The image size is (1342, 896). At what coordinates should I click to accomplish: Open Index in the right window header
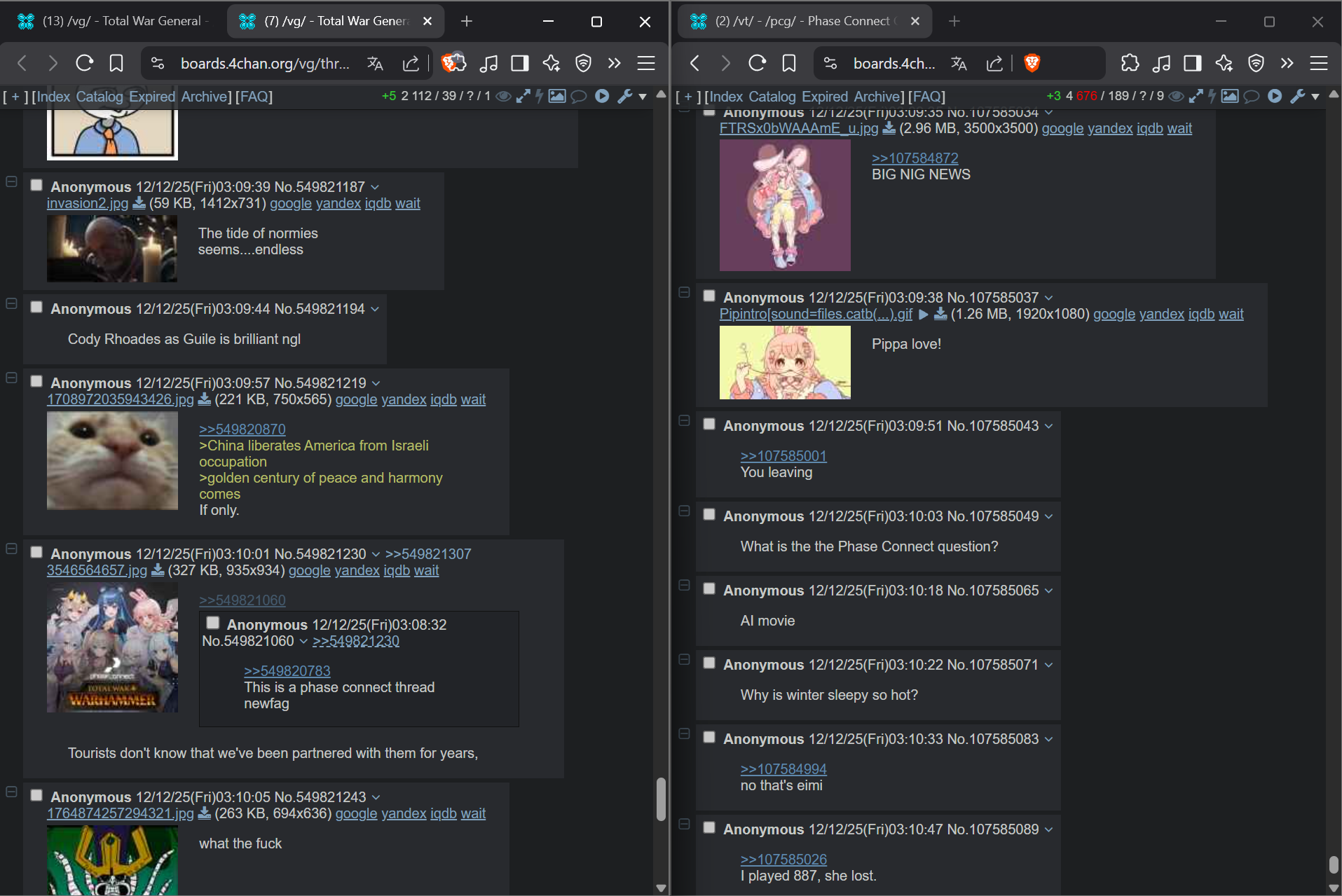pos(726,97)
